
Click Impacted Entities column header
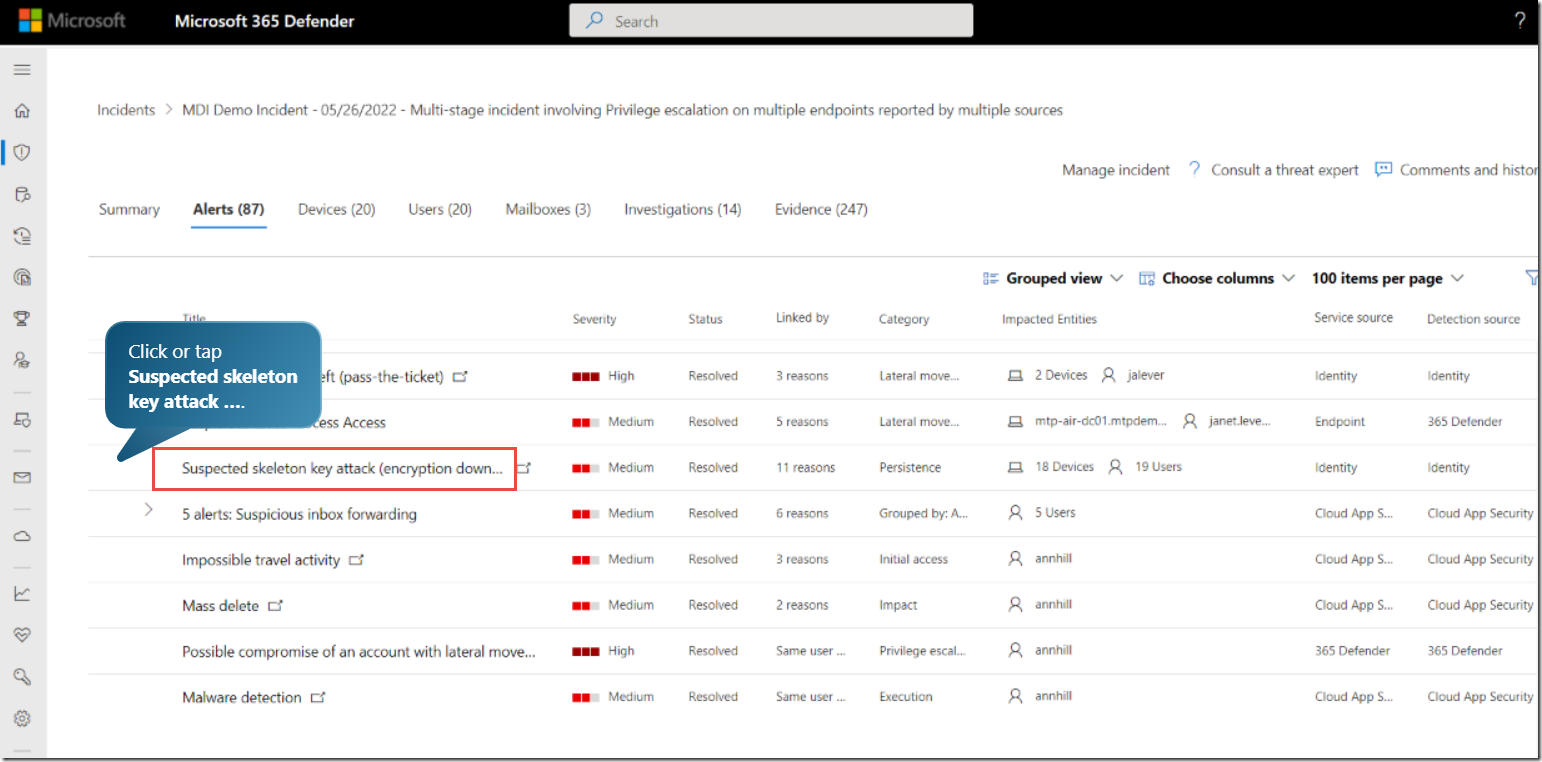[x=1049, y=319]
